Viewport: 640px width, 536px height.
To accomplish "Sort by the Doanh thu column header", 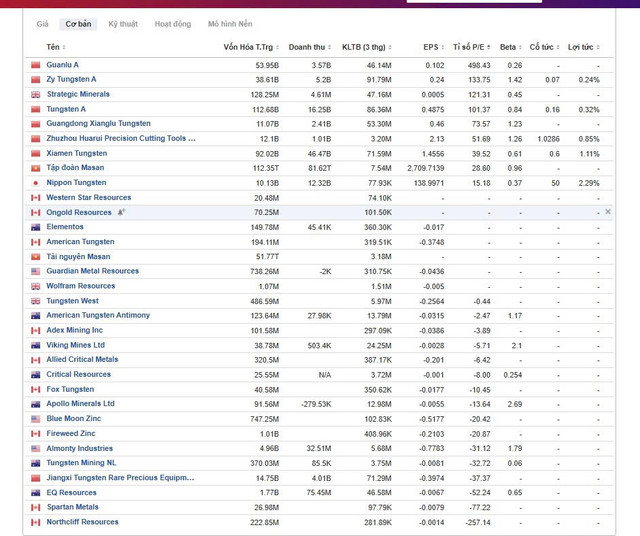I will (x=309, y=47).
